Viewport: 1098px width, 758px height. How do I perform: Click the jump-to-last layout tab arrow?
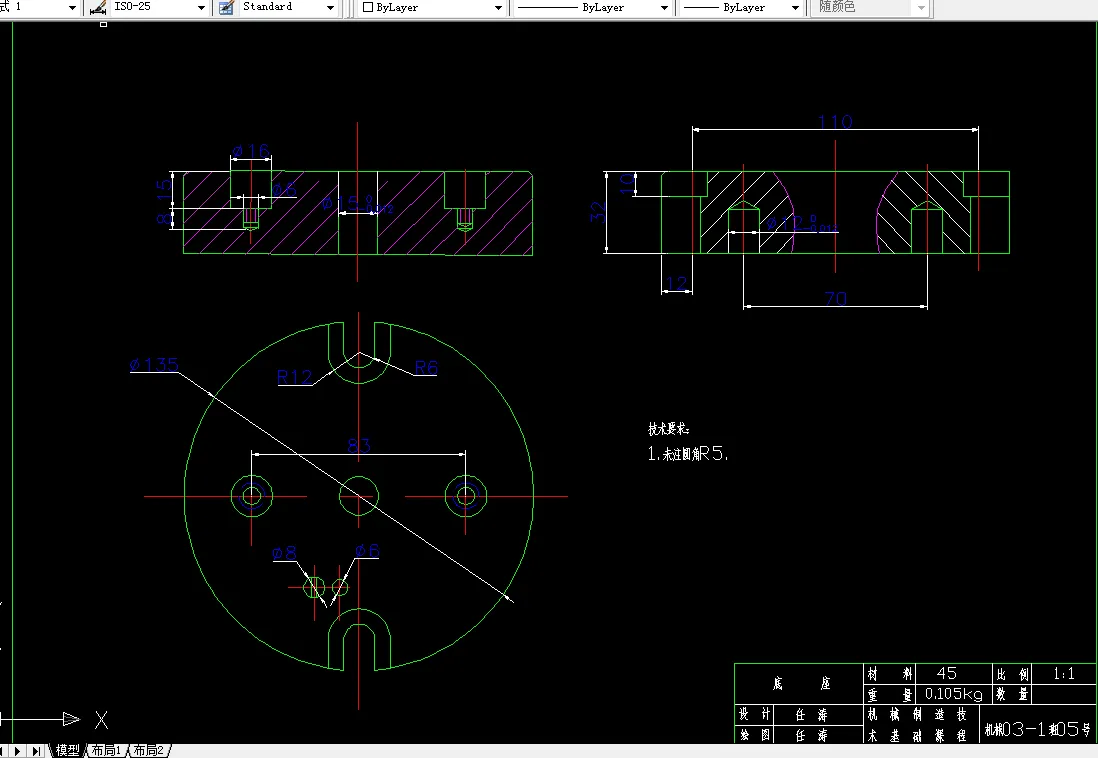point(36,751)
